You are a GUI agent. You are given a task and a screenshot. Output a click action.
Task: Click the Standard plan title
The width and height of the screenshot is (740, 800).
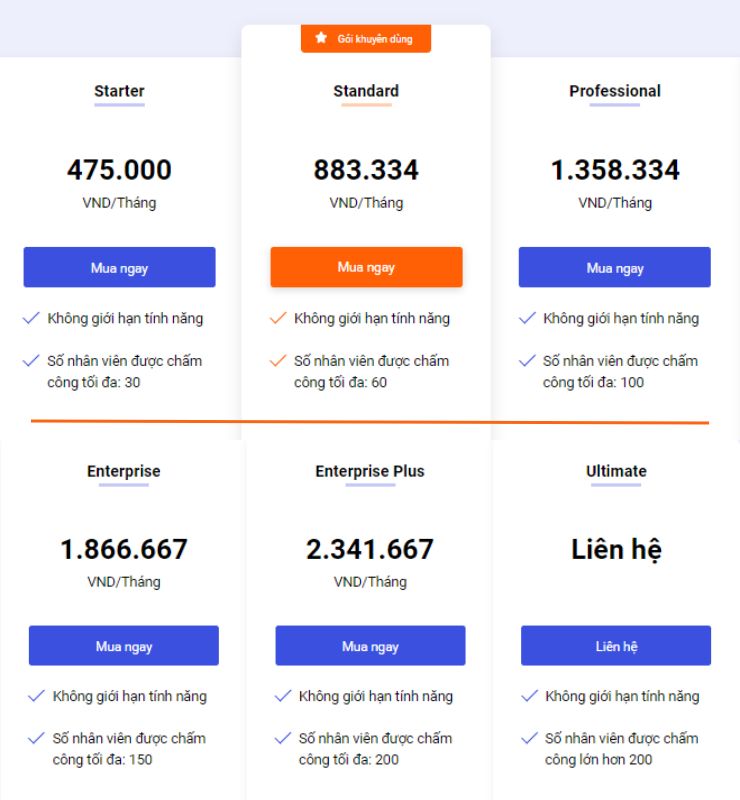366,91
